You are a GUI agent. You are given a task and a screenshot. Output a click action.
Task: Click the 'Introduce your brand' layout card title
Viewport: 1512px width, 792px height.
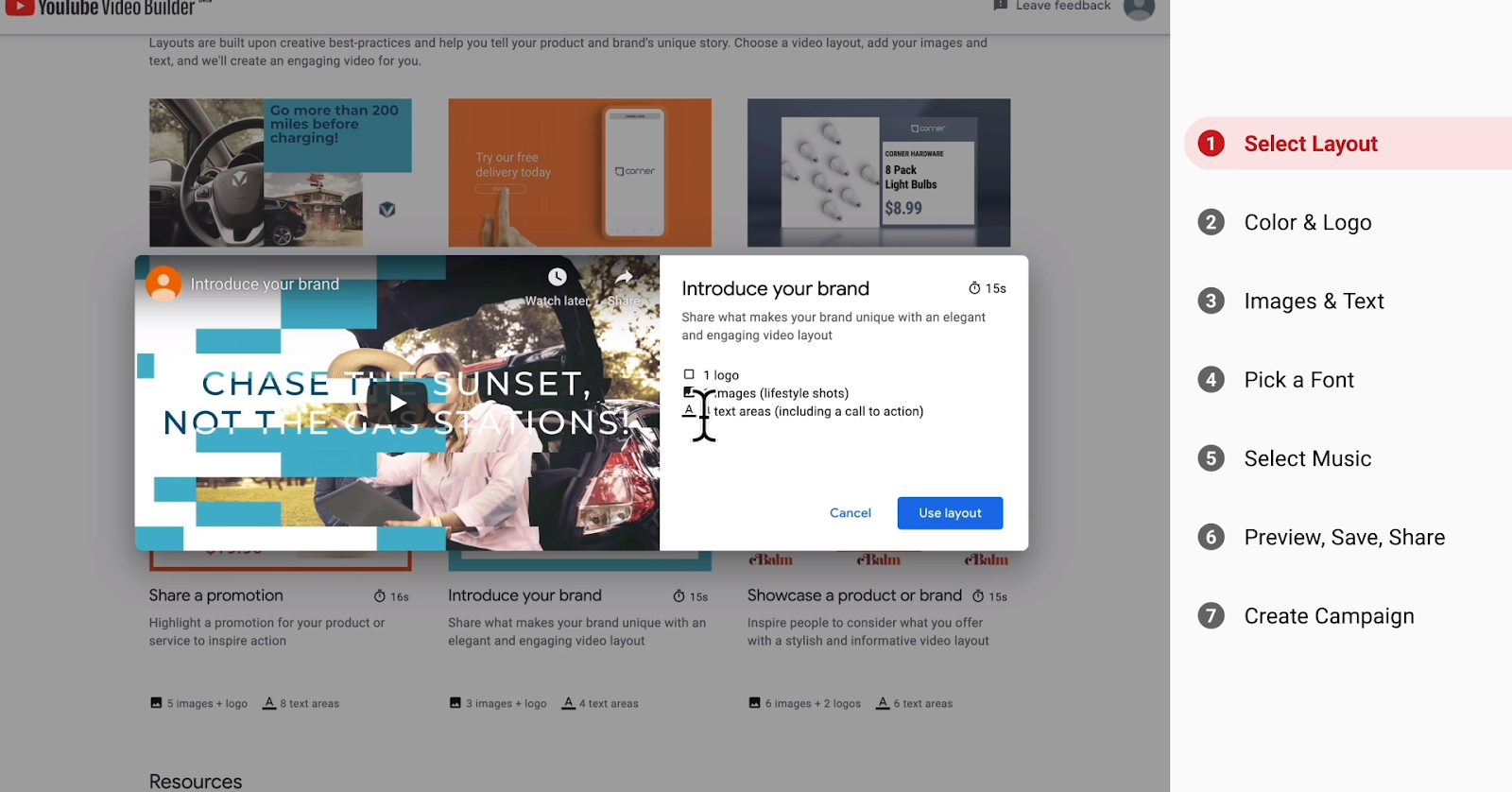pos(524,595)
